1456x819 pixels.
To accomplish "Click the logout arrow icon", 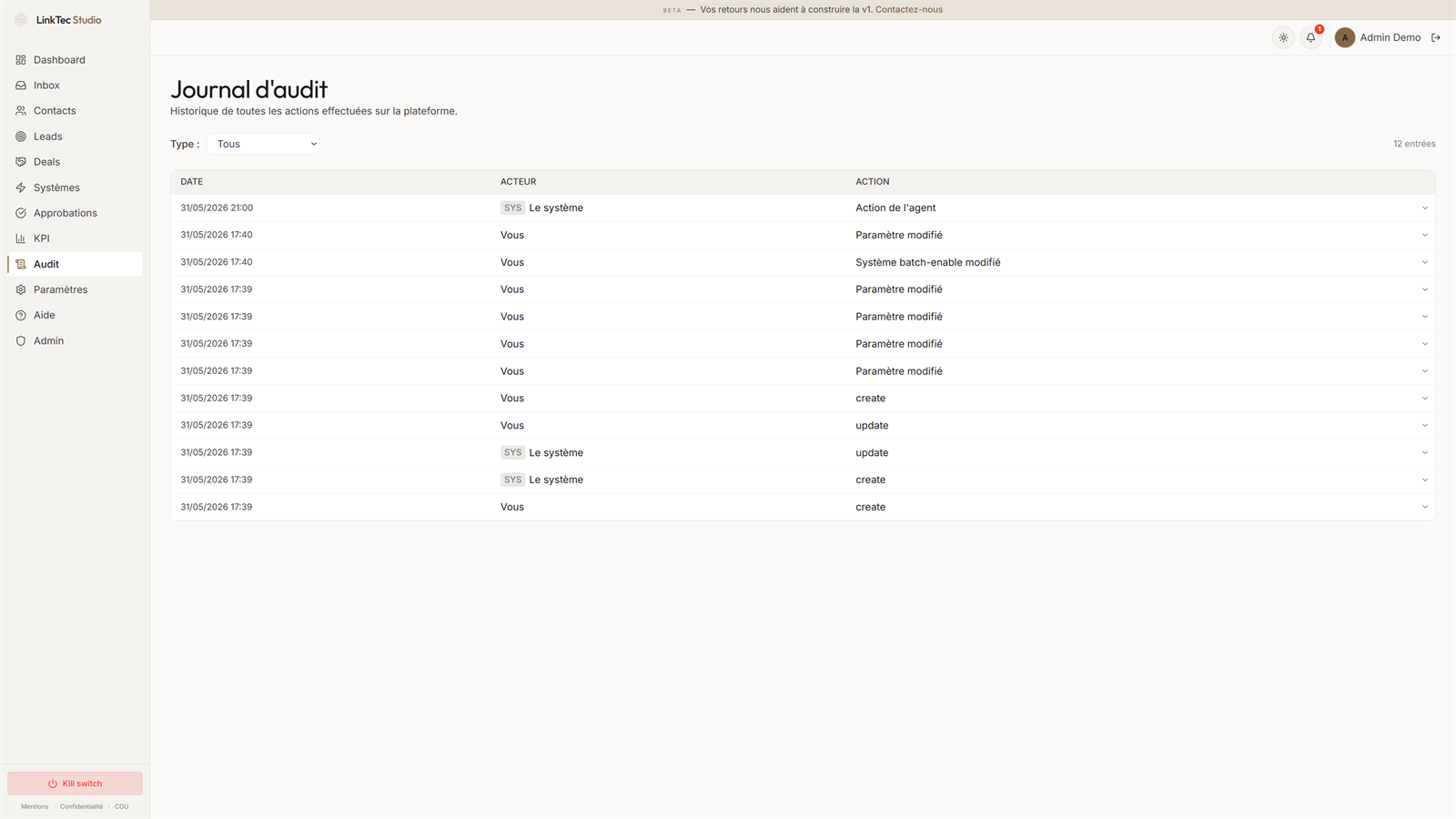I will (x=1436, y=37).
